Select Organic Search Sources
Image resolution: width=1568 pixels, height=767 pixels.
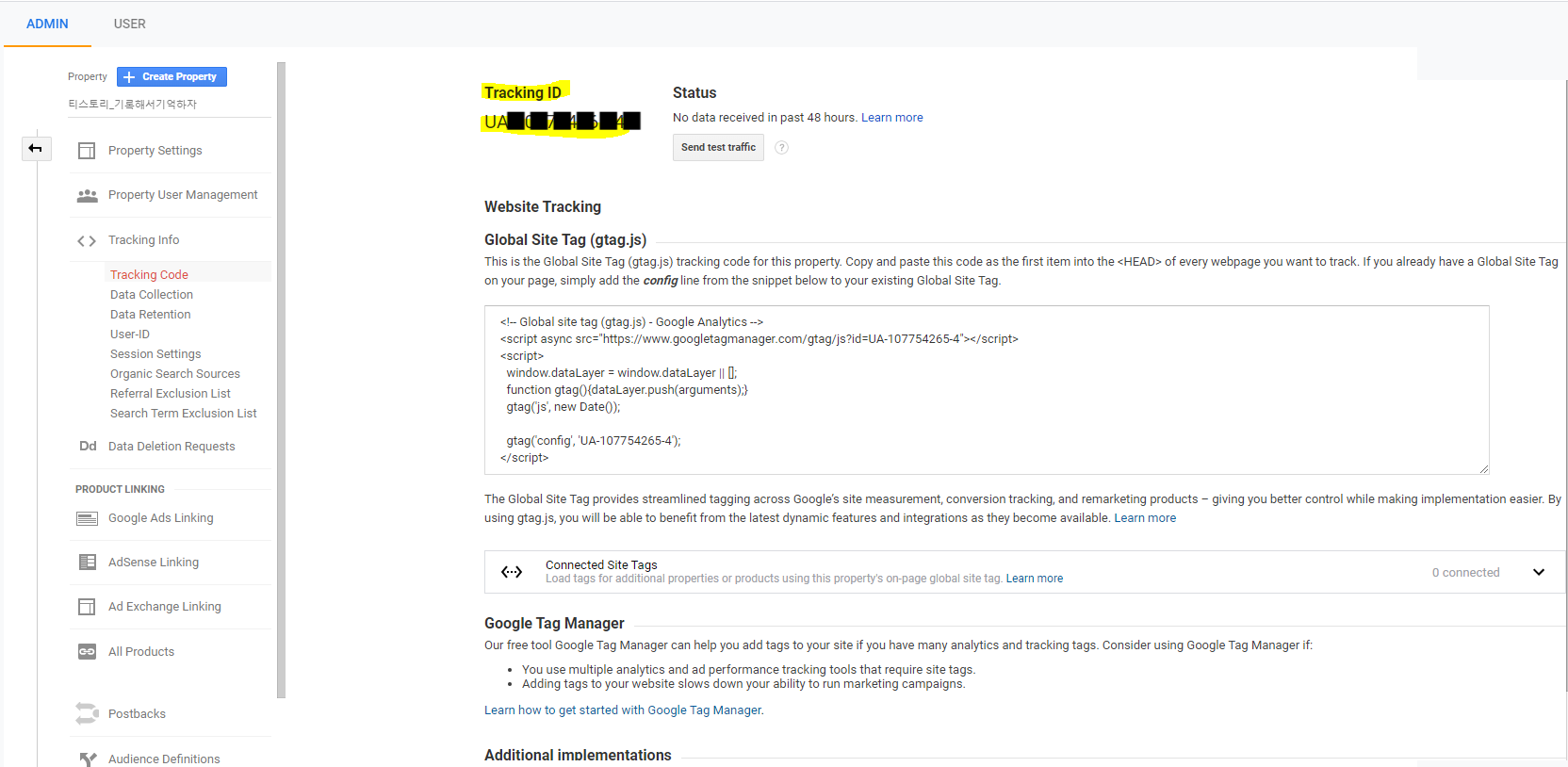pos(175,374)
